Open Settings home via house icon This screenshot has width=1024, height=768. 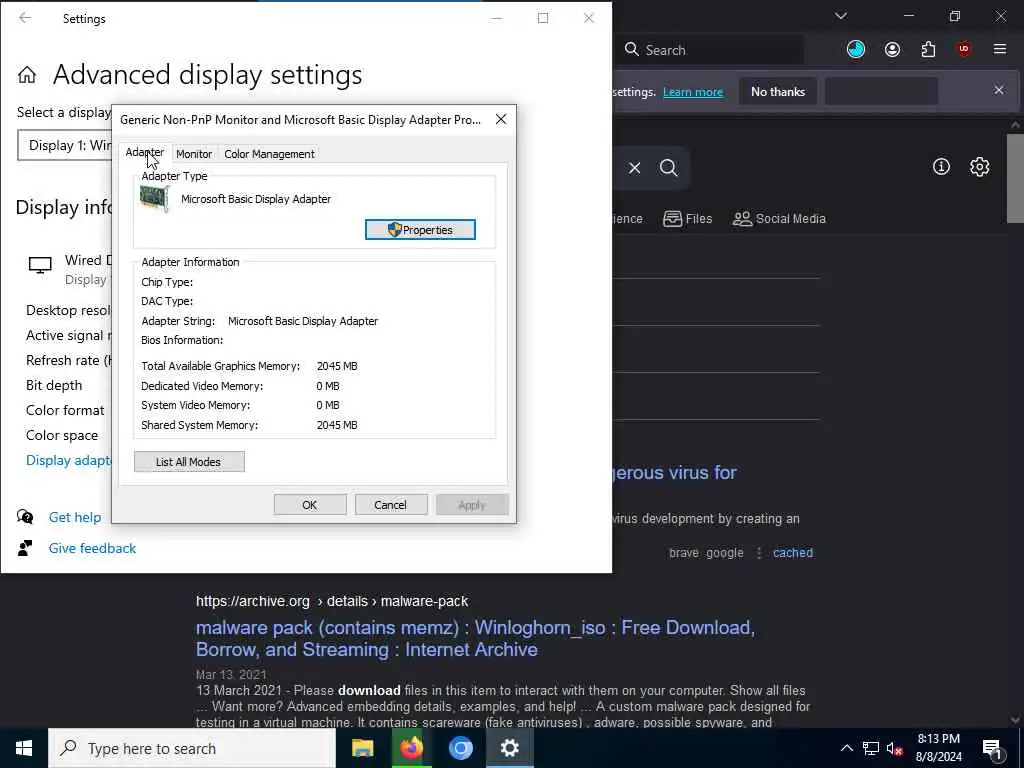click(x=27, y=75)
